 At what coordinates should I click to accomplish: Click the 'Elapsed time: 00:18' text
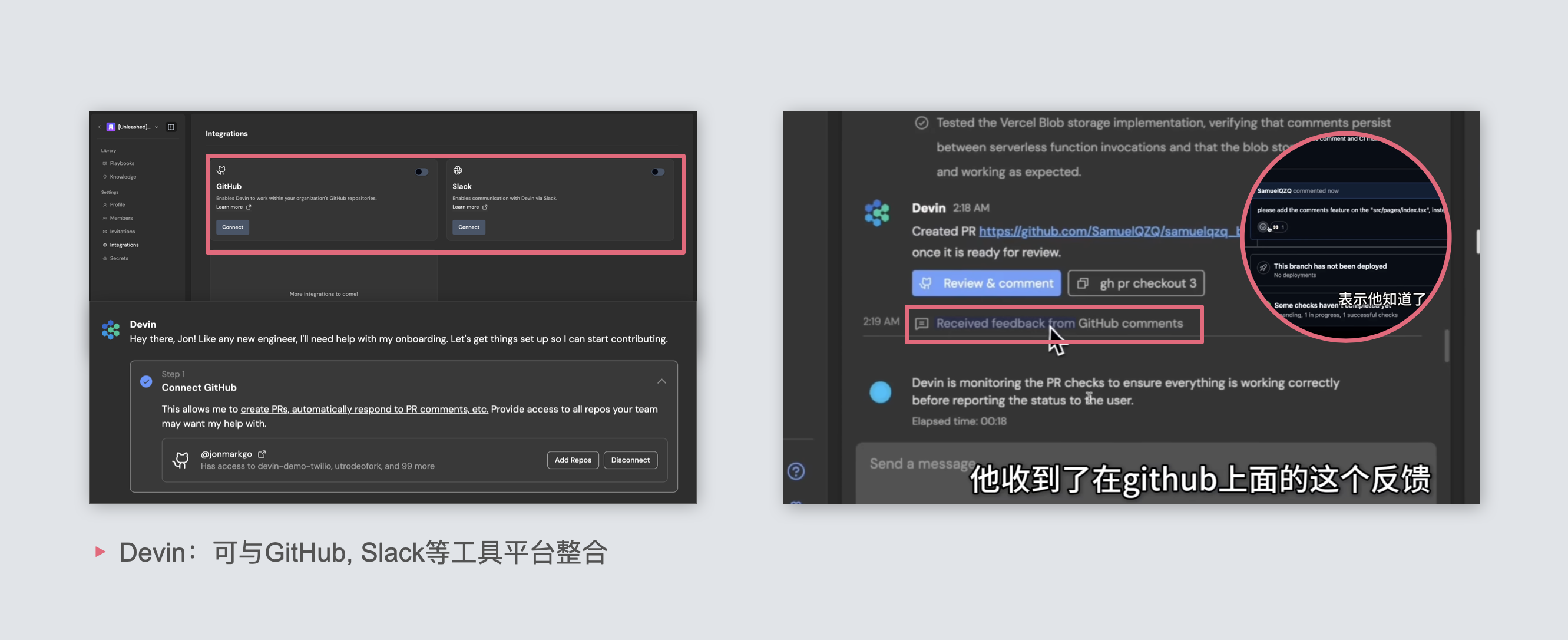(x=959, y=421)
